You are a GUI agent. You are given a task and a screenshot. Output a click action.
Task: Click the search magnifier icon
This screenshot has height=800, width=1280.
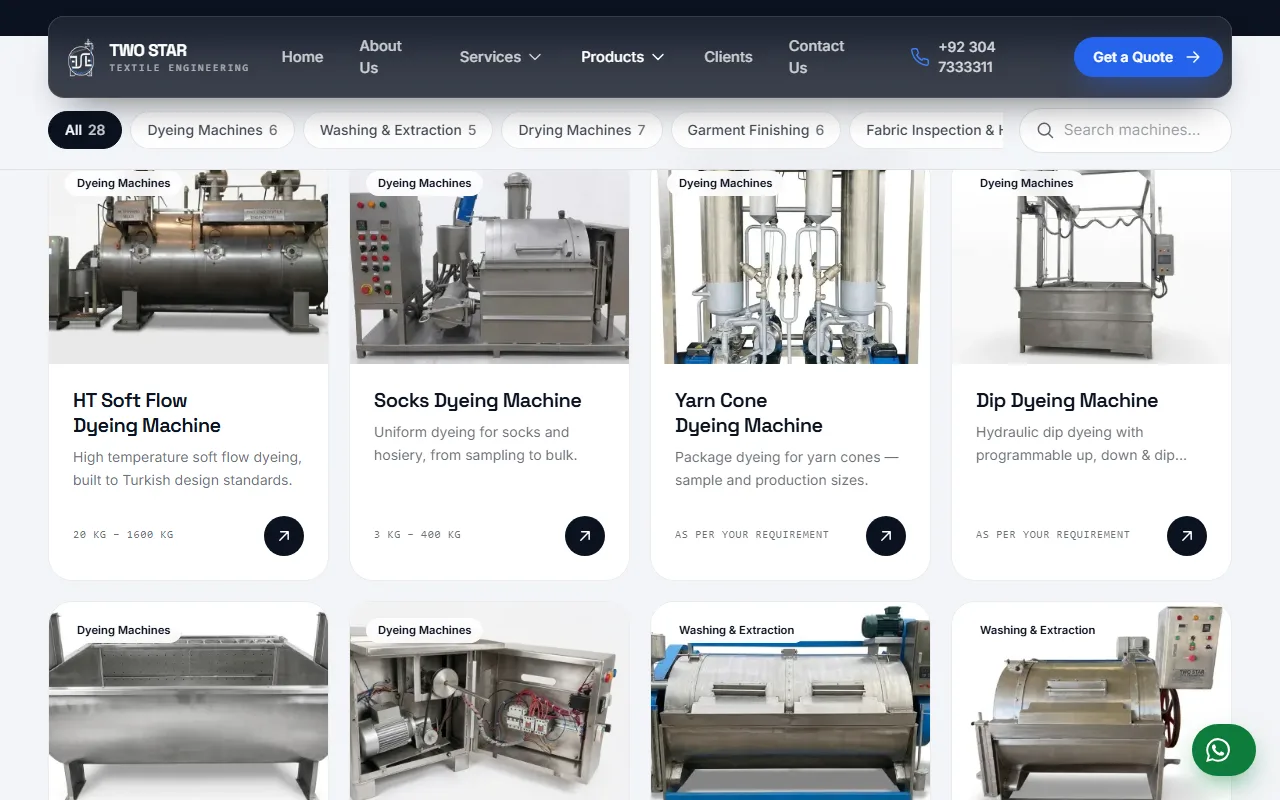pyautogui.click(x=1045, y=130)
